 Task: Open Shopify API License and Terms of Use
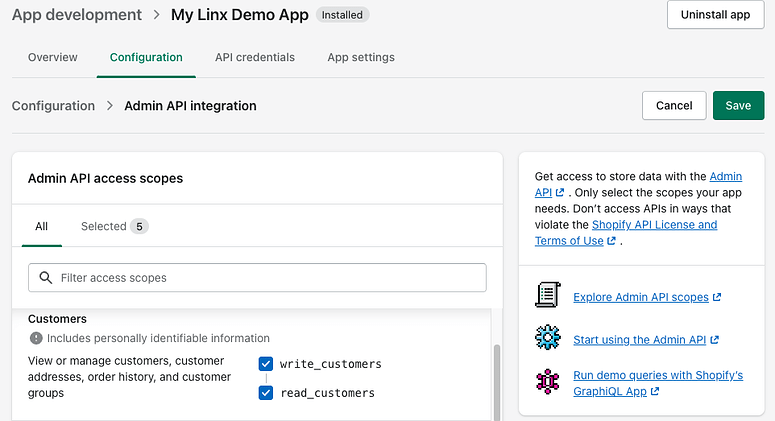click(626, 233)
